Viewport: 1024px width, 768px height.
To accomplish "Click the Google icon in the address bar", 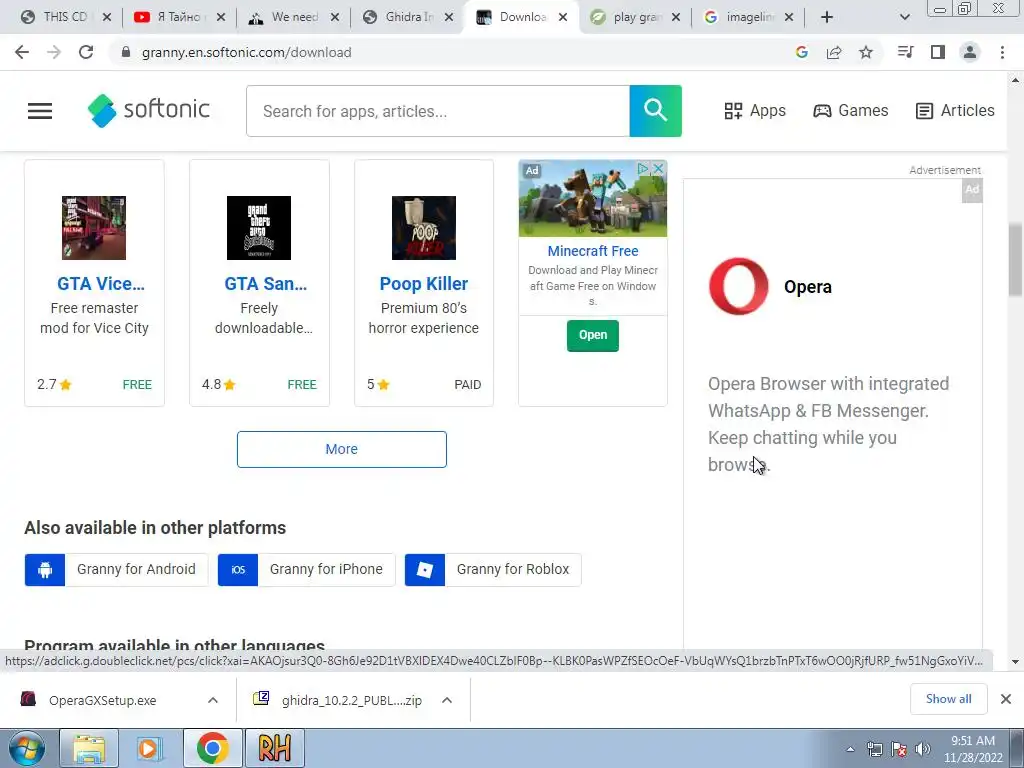I will click(x=802, y=52).
